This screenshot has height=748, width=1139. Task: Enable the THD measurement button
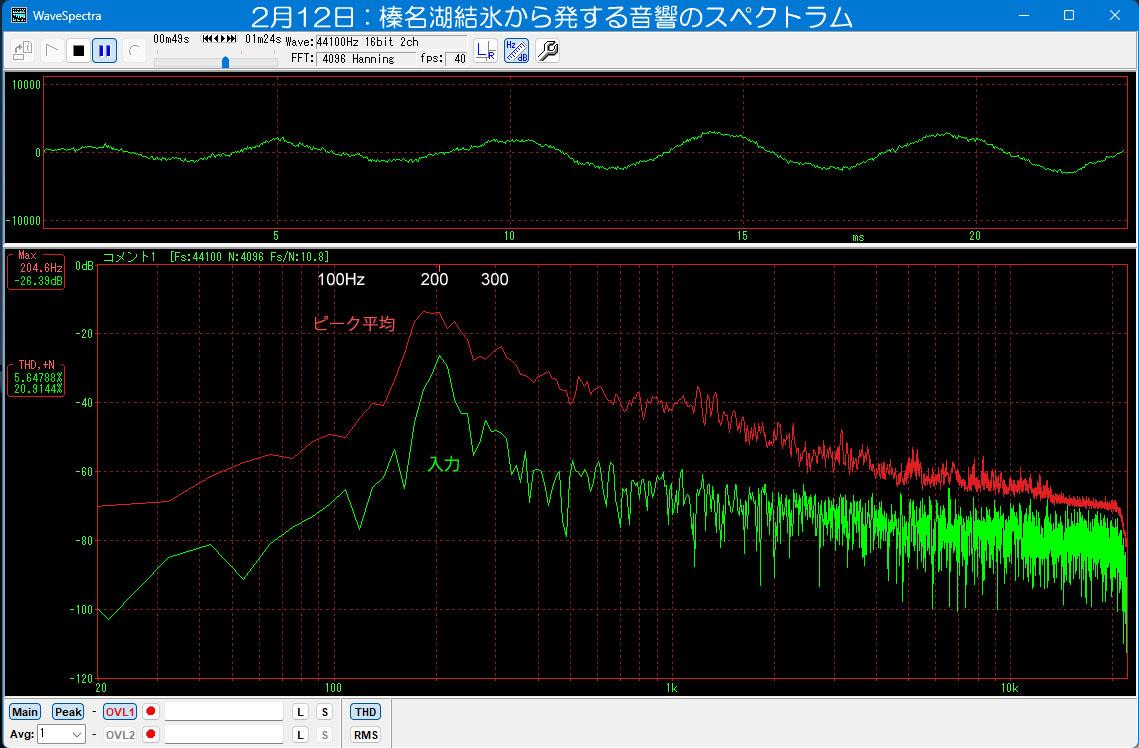(366, 712)
